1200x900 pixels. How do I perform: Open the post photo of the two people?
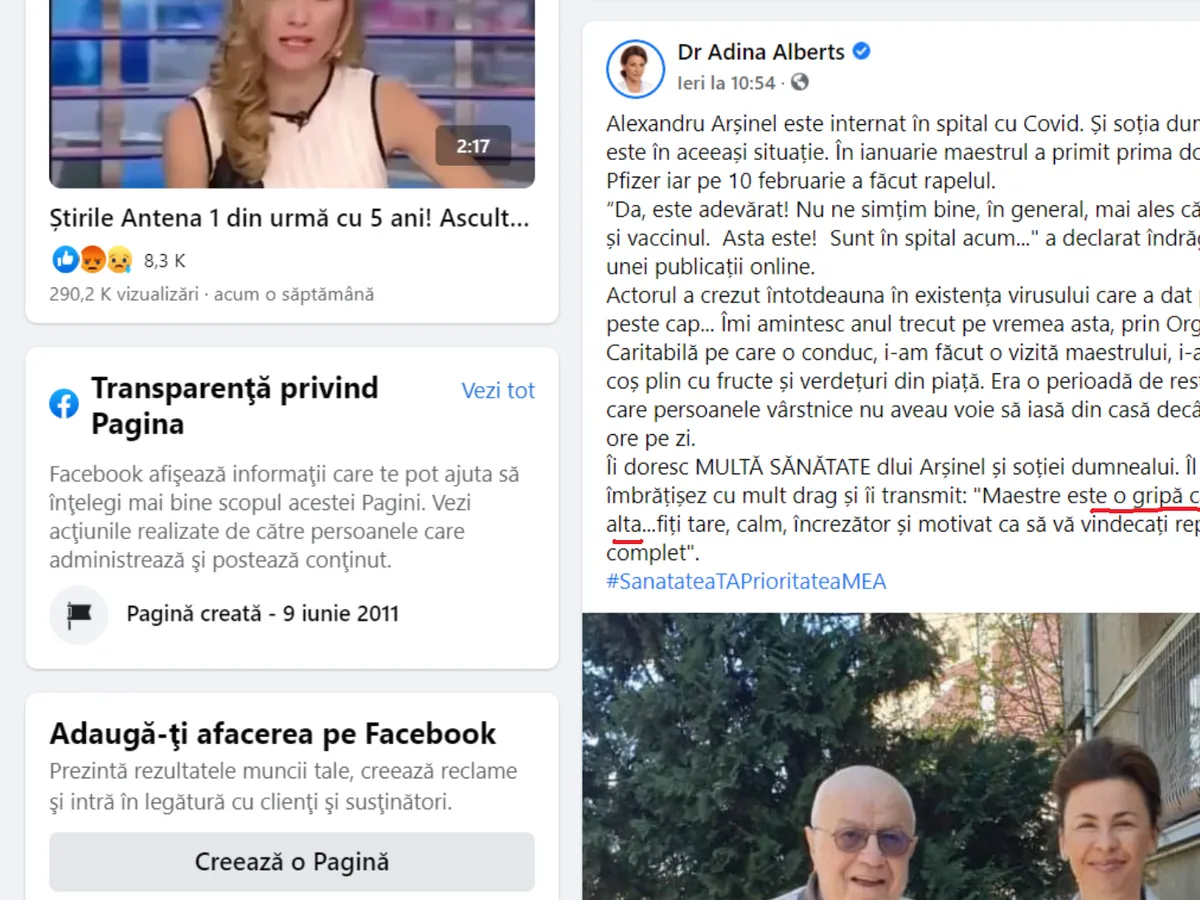point(891,756)
